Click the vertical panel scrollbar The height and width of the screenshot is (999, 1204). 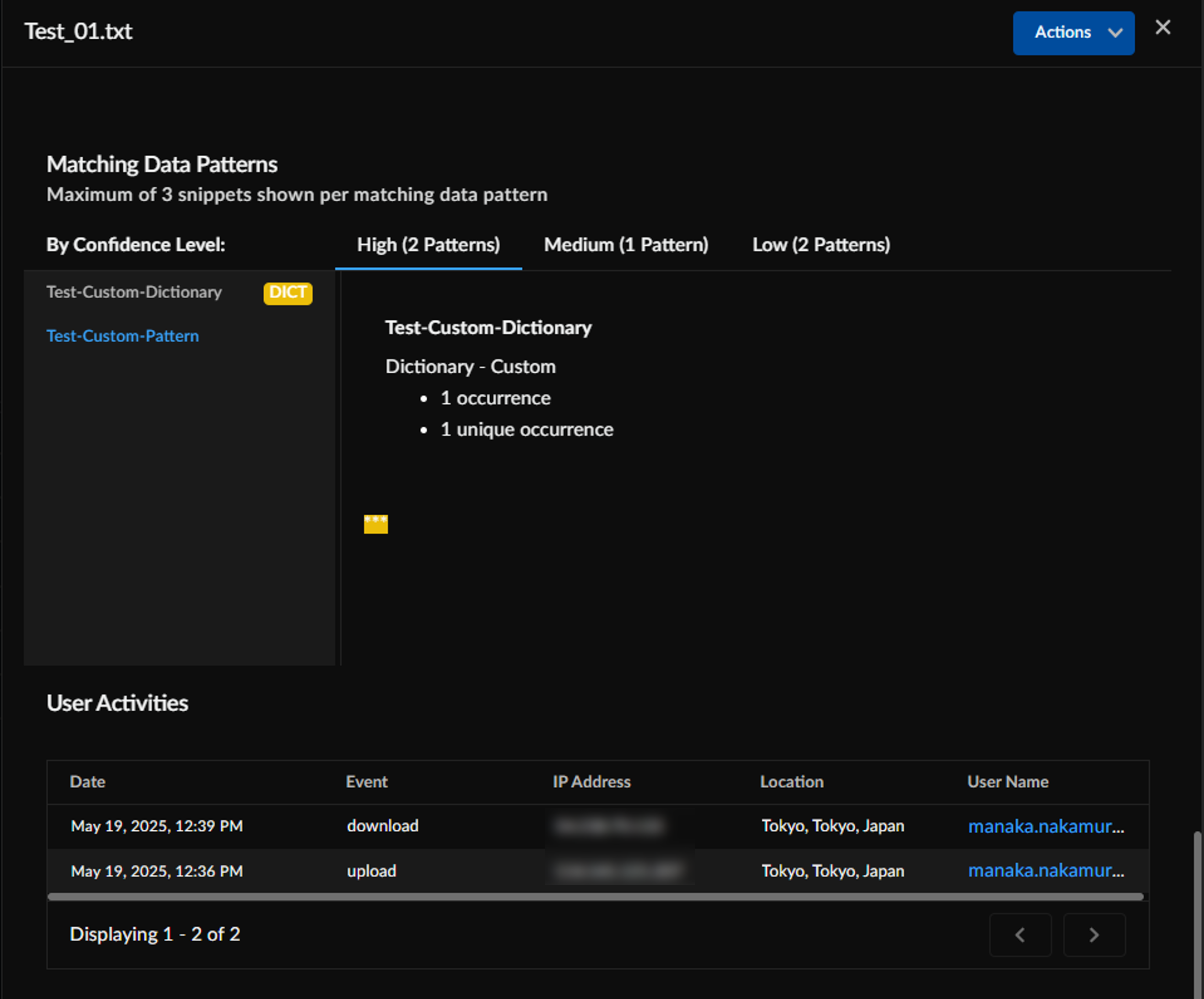[1197, 915]
